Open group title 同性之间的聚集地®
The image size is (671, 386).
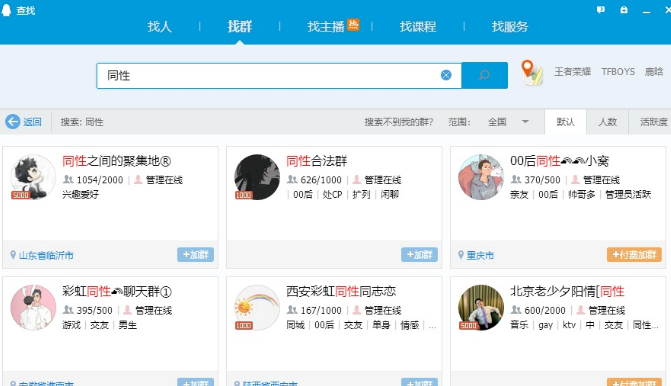click(116, 161)
